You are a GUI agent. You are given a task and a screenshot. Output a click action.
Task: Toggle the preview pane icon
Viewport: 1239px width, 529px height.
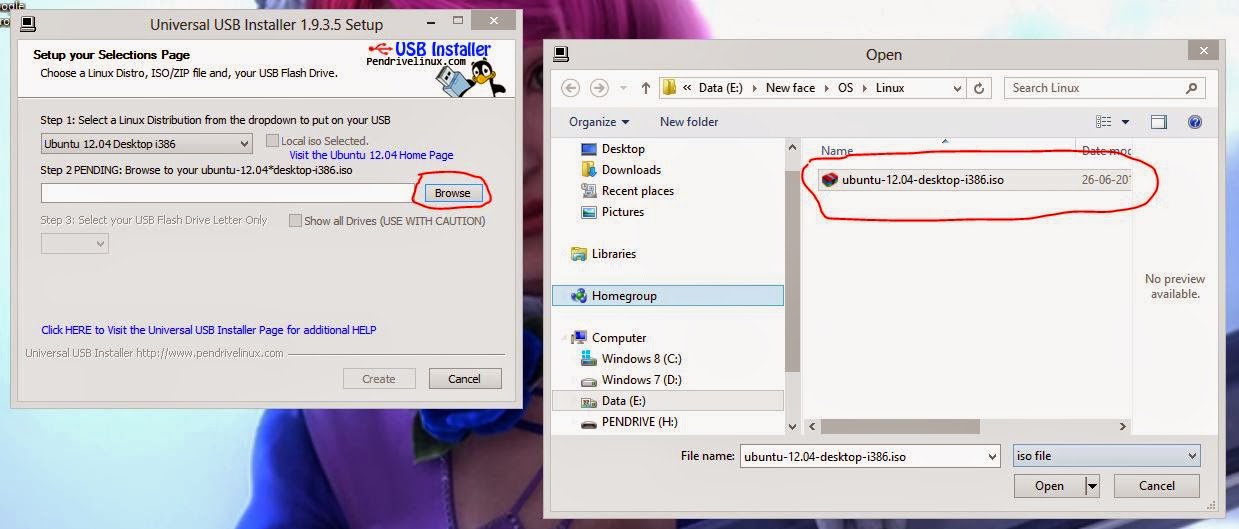pyautogui.click(x=1159, y=122)
